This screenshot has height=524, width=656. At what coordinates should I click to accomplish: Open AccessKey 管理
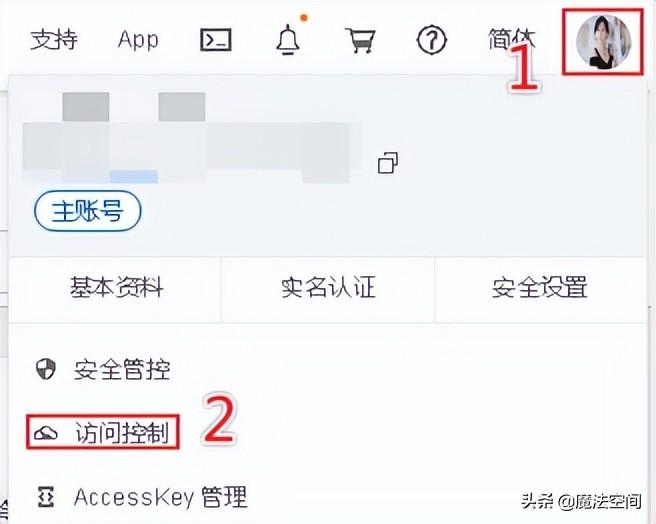pos(160,497)
